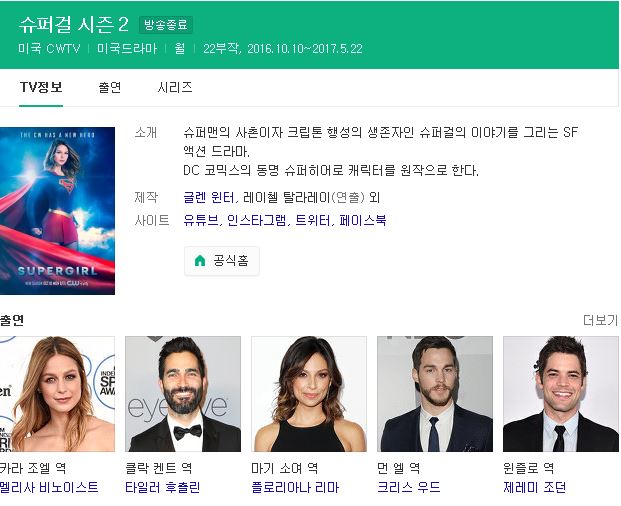Open the 글렌 윈터 producer link
This screenshot has height=506, width=621.
[209, 197]
